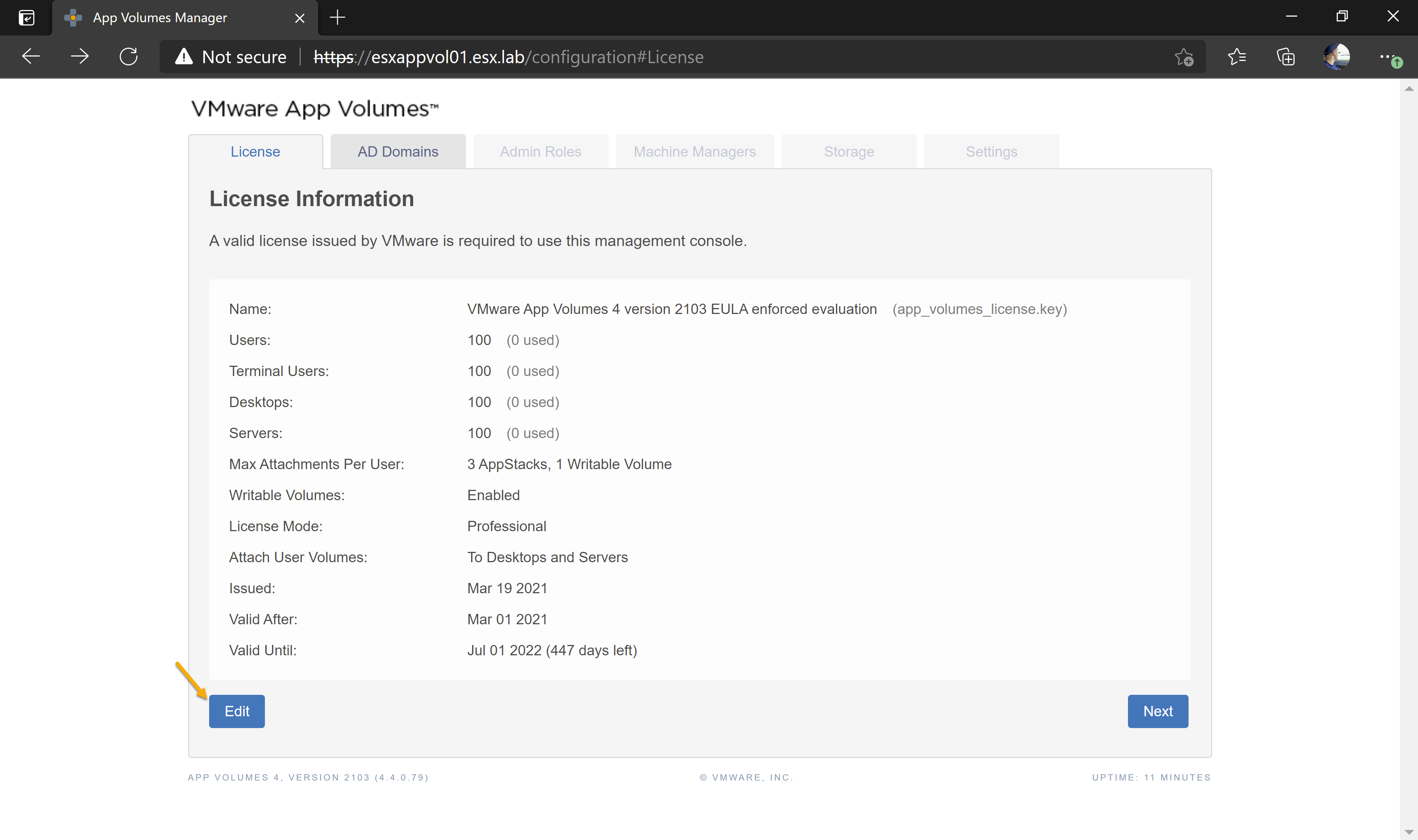The width and height of the screenshot is (1418, 840).
Task: Click the browser Forward arrow
Action: (80, 57)
